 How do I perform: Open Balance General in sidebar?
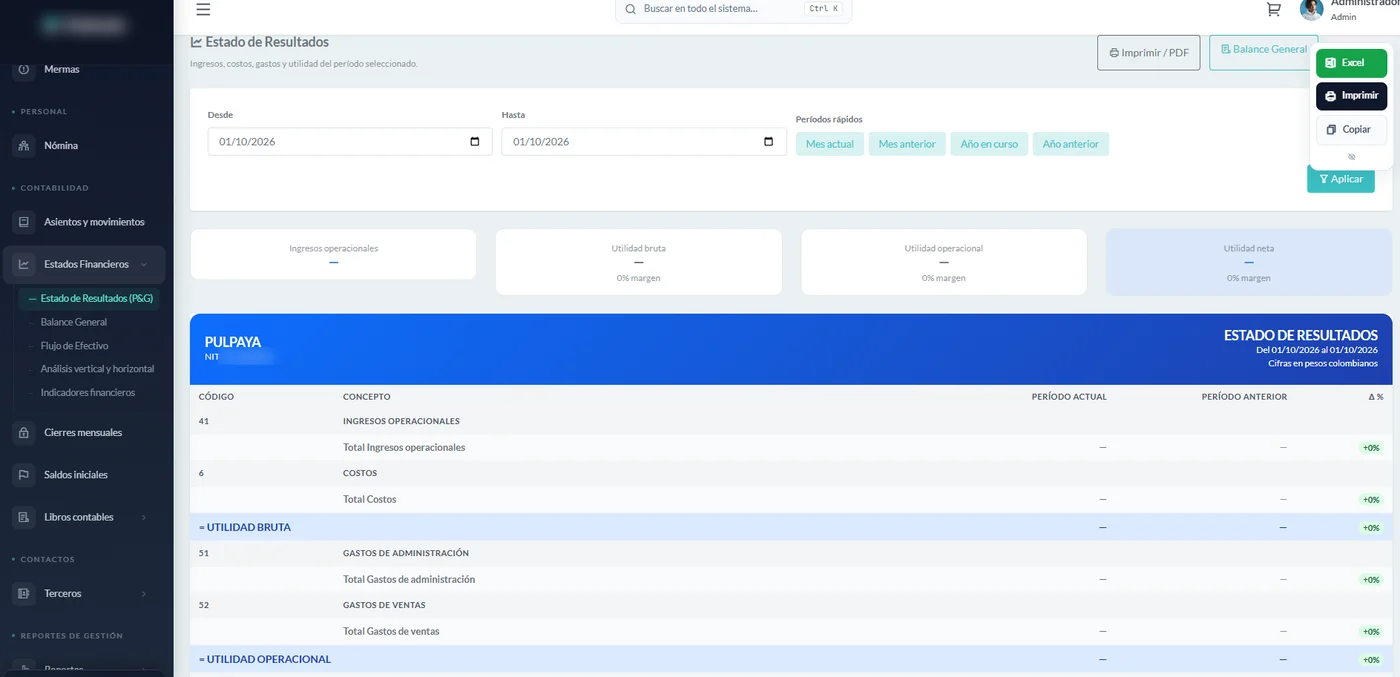[74, 322]
